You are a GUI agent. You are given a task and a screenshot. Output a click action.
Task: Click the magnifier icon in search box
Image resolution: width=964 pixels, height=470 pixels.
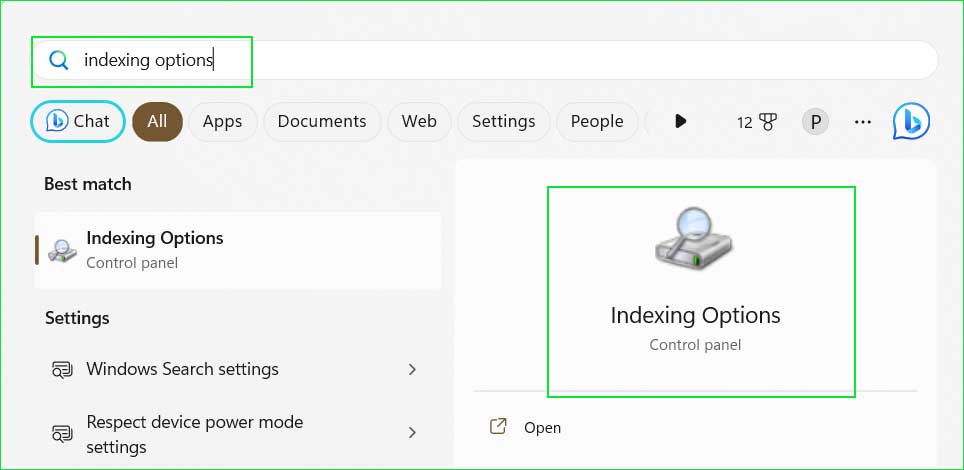coord(58,60)
